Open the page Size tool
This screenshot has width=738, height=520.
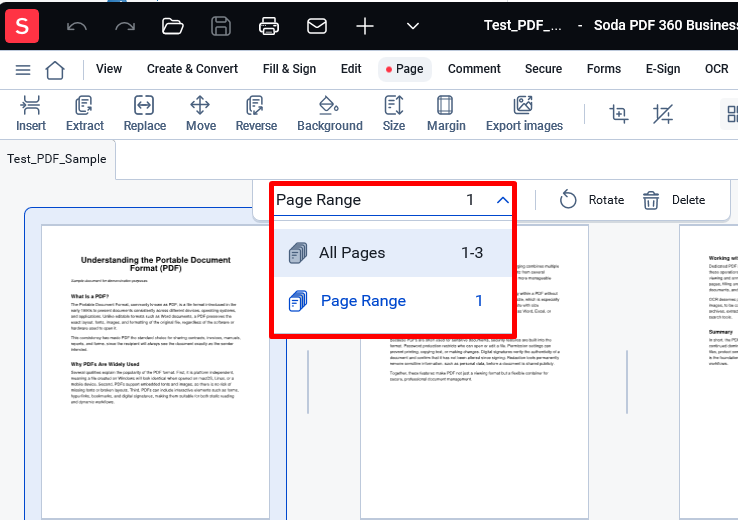[394, 113]
